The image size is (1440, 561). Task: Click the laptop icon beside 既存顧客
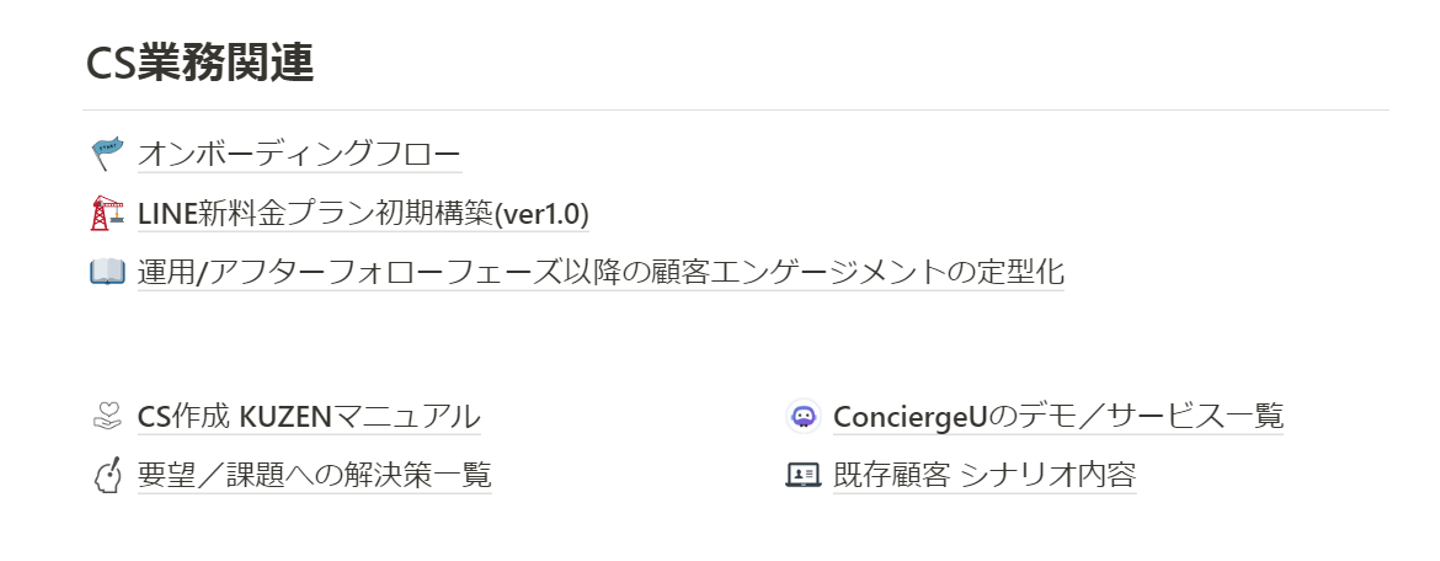tap(803, 475)
